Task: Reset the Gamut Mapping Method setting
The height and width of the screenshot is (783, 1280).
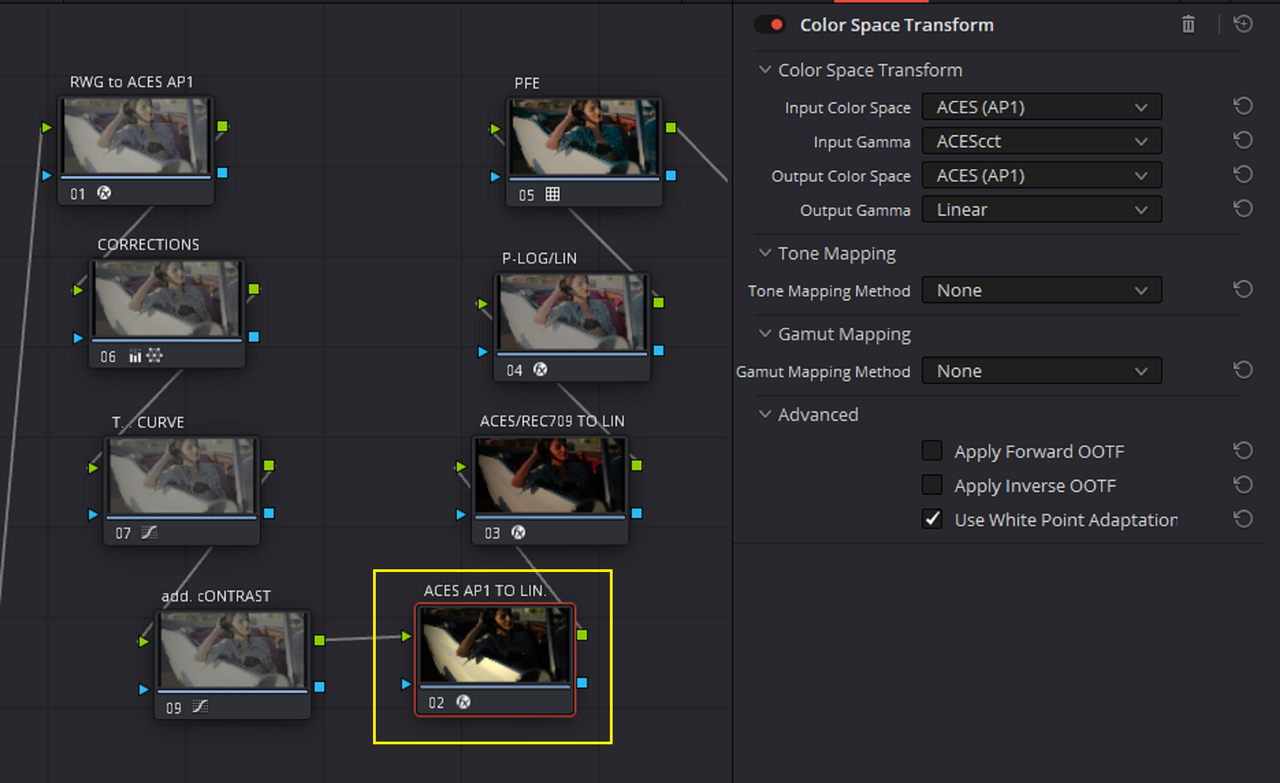Action: (1243, 370)
